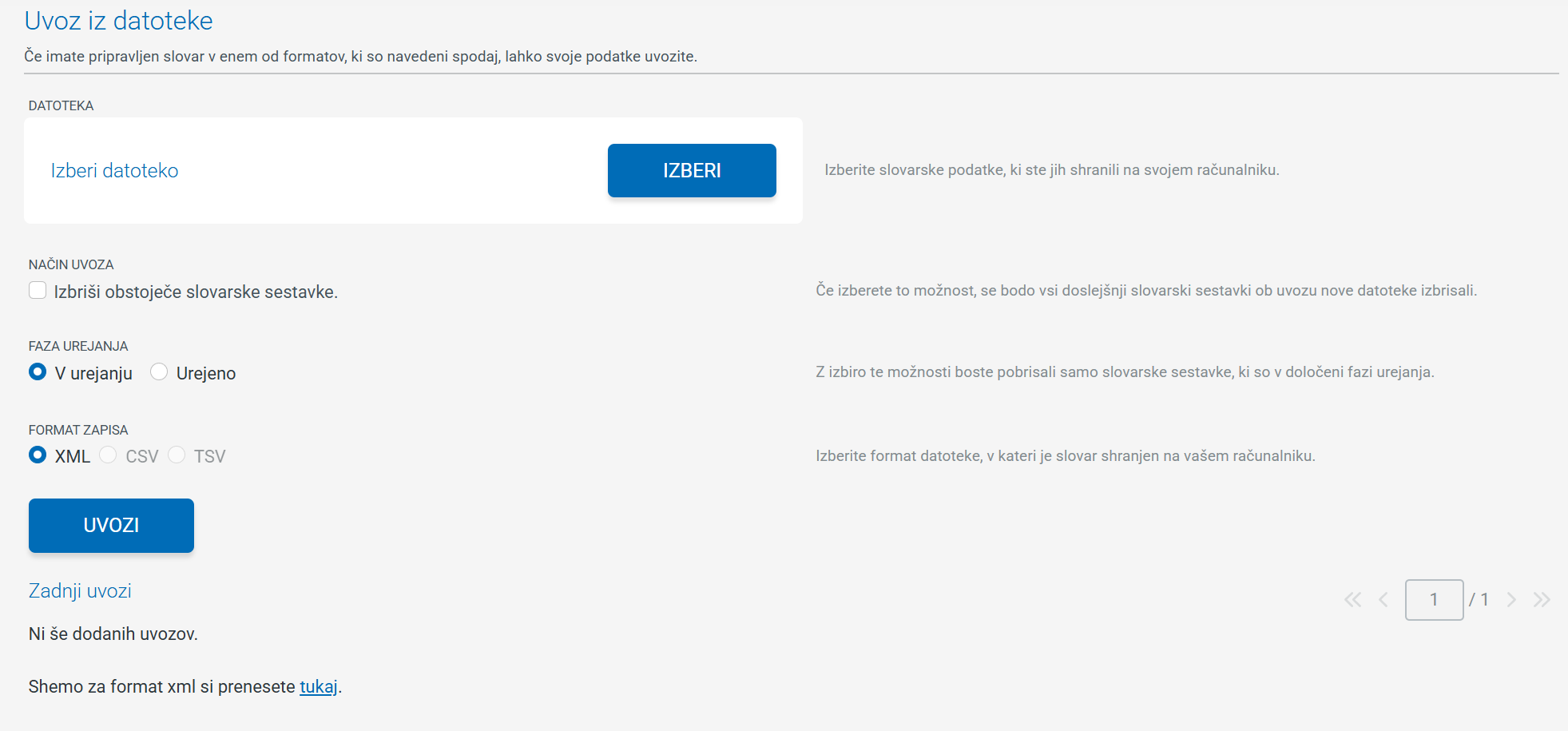Click the blue IZBERI button
1568x731 pixels.
coord(691,170)
